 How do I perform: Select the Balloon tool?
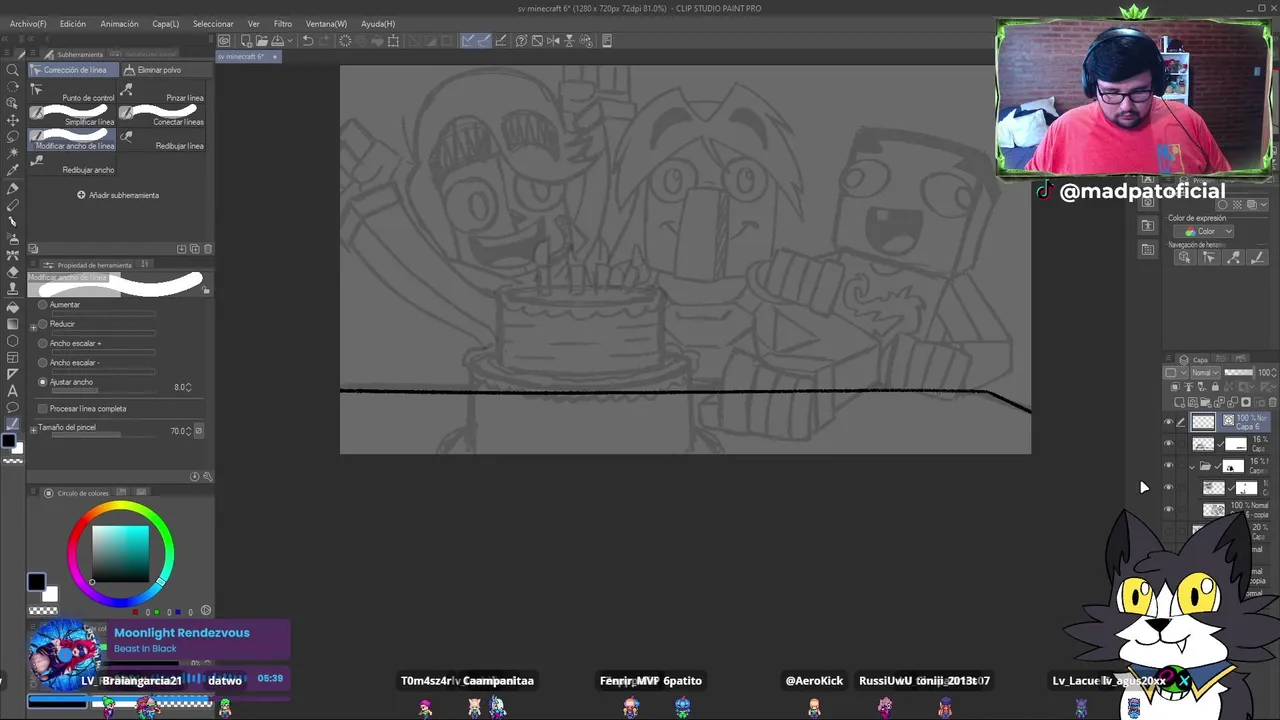(12, 408)
